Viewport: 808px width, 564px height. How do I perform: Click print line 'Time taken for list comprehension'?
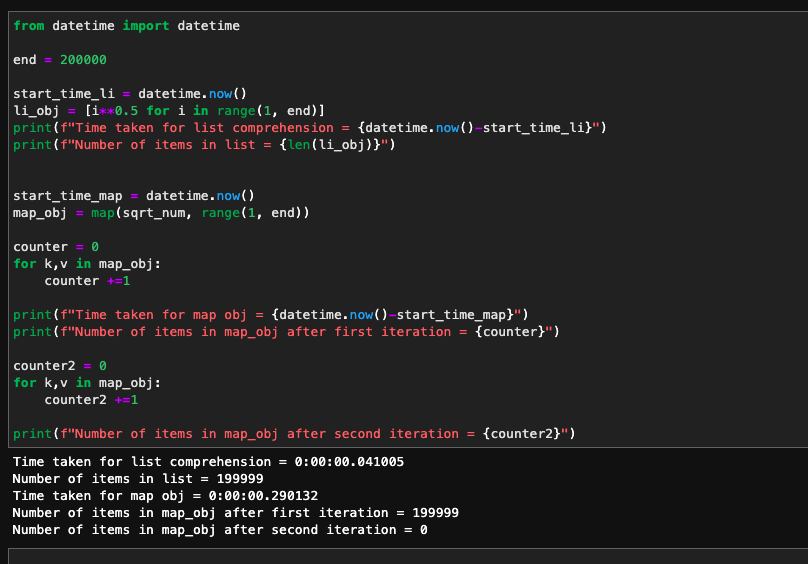point(310,128)
